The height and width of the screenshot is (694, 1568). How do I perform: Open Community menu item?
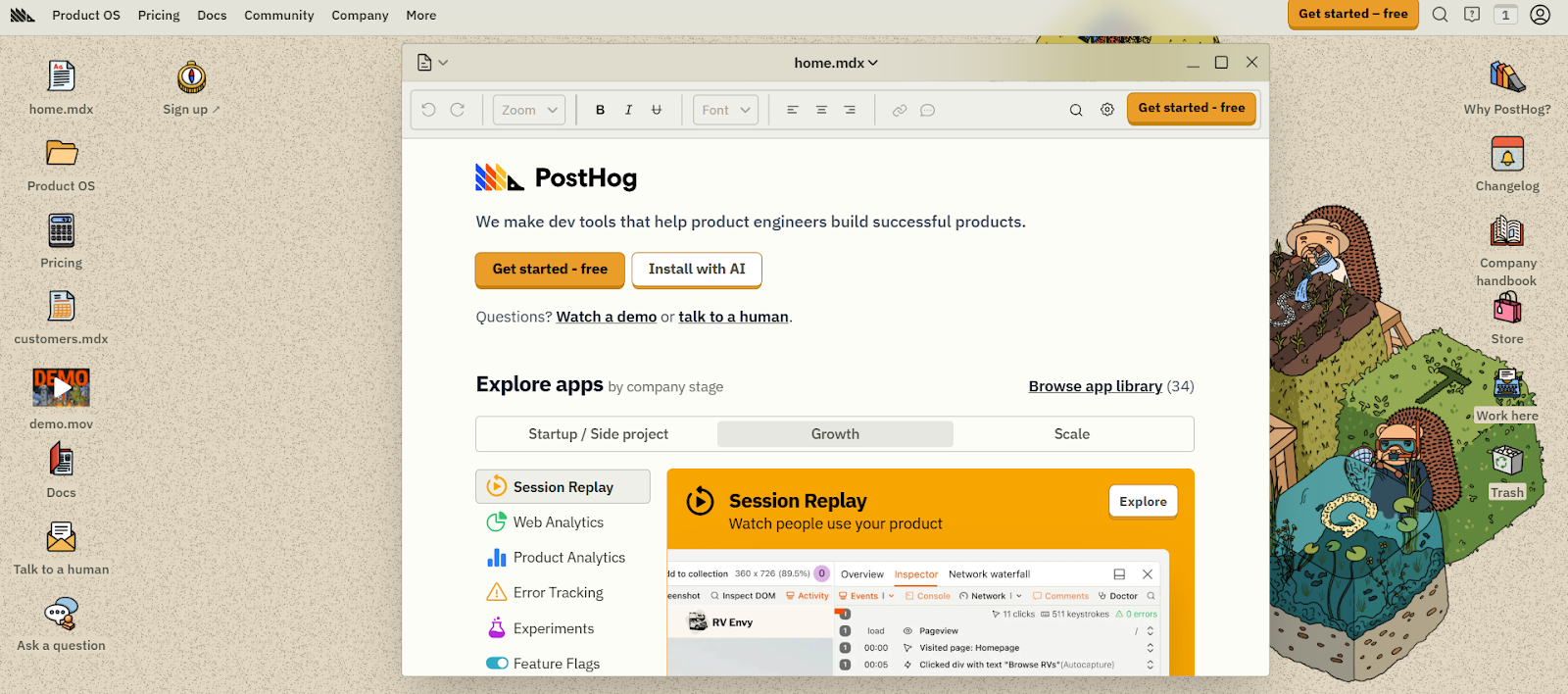coord(279,15)
